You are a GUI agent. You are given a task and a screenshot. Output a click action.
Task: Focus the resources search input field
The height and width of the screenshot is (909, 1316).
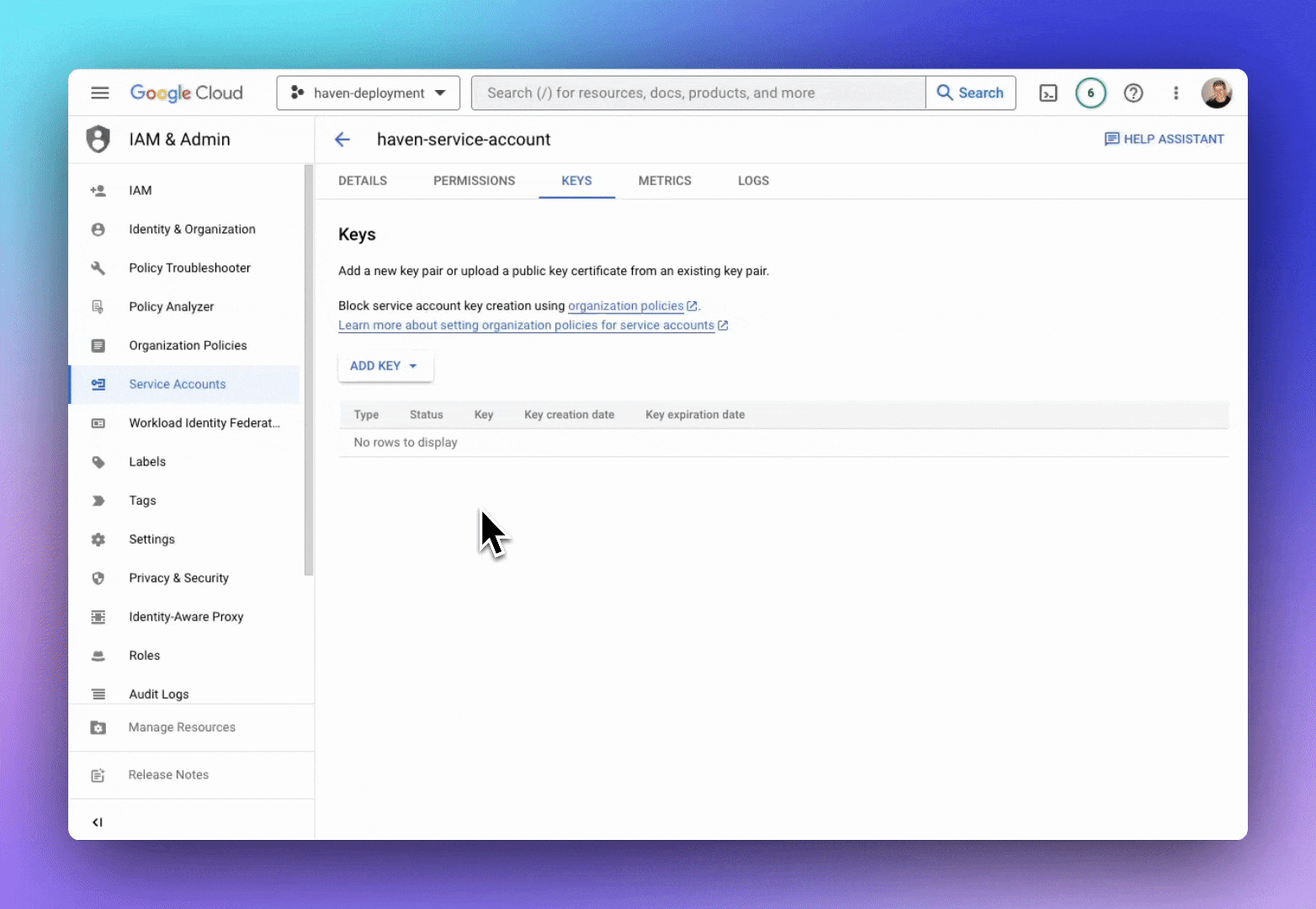(698, 93)
